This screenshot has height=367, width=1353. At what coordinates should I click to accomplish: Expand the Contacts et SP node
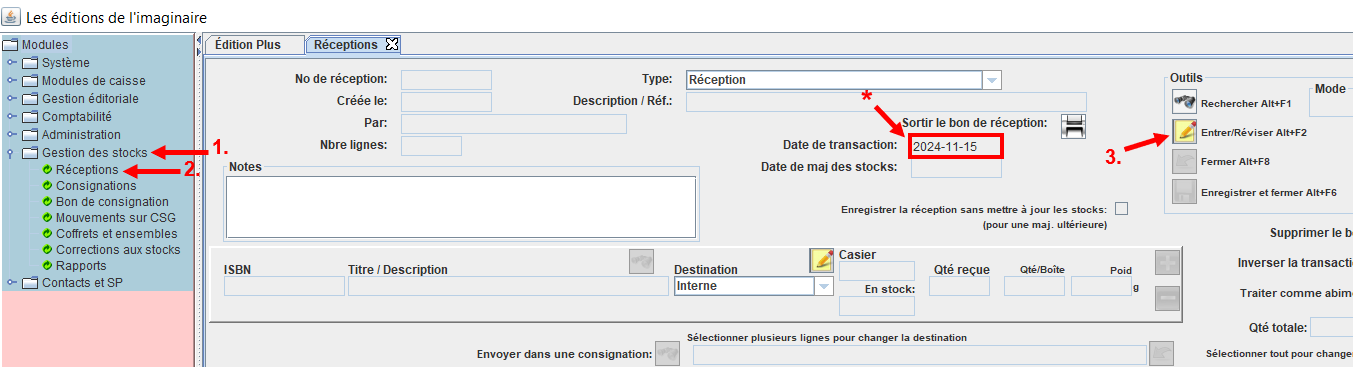[x=11, y=283]
